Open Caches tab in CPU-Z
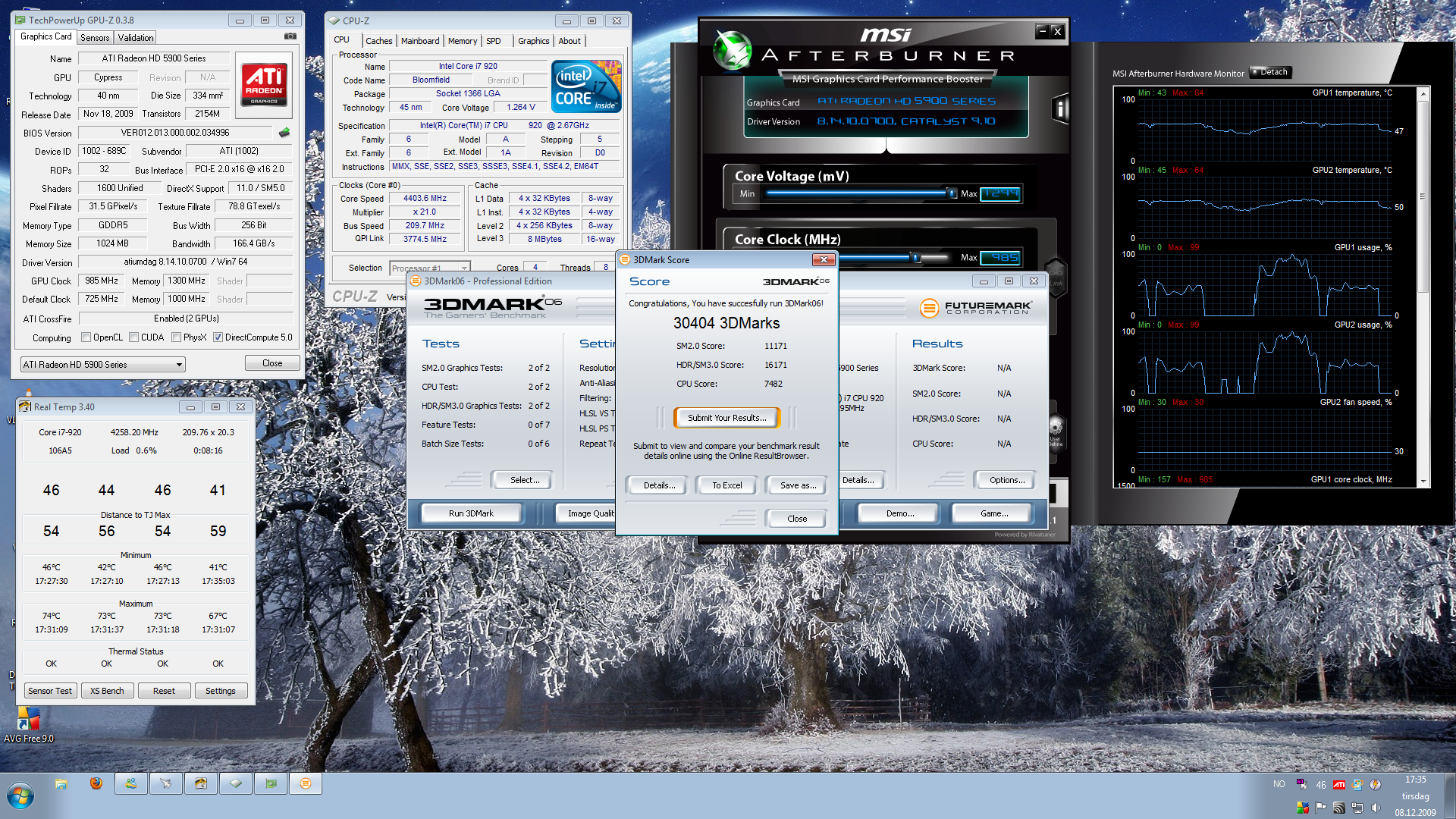Screen dimensions: 1456x819 (378, 41)
